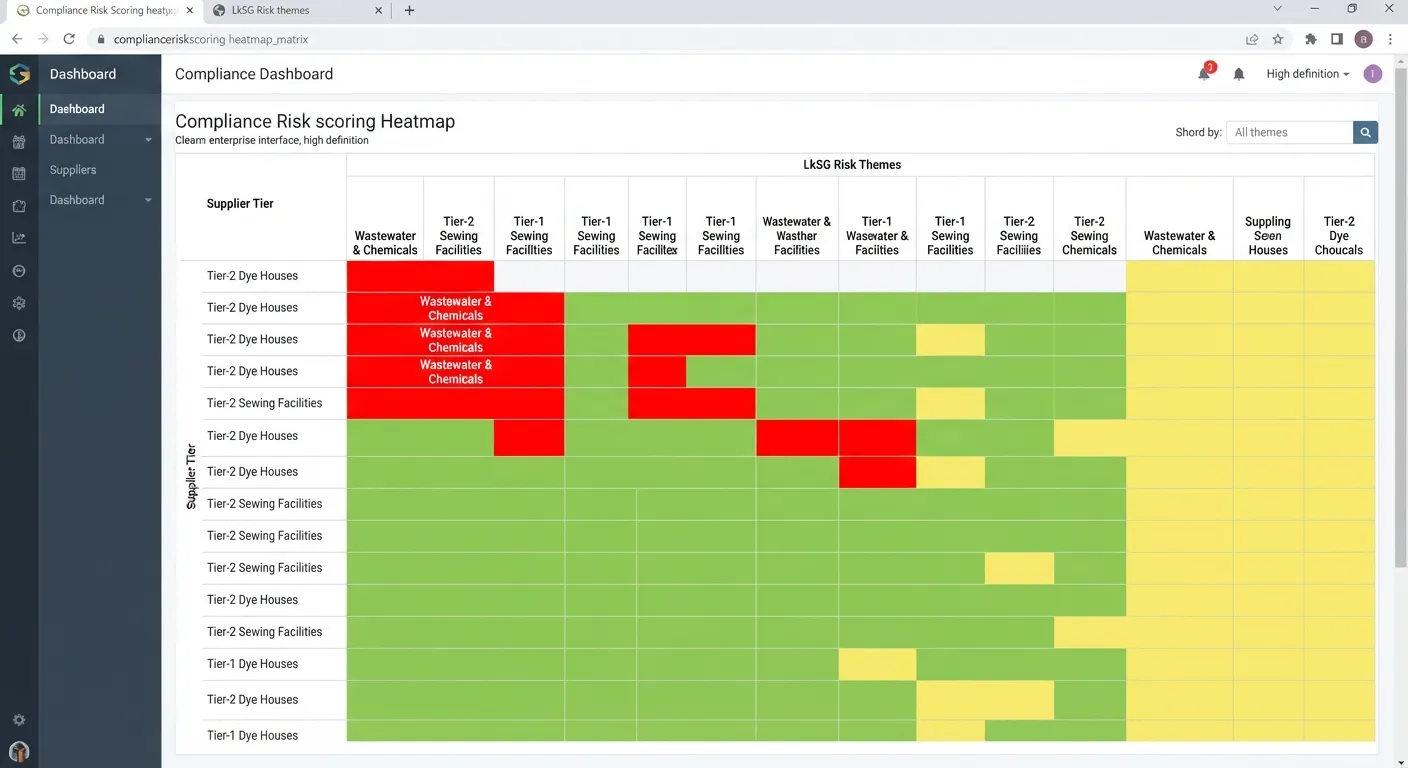Bookmark page with the star icon
Viewport: 1408px width, 768px height.
pos(1278,39)
